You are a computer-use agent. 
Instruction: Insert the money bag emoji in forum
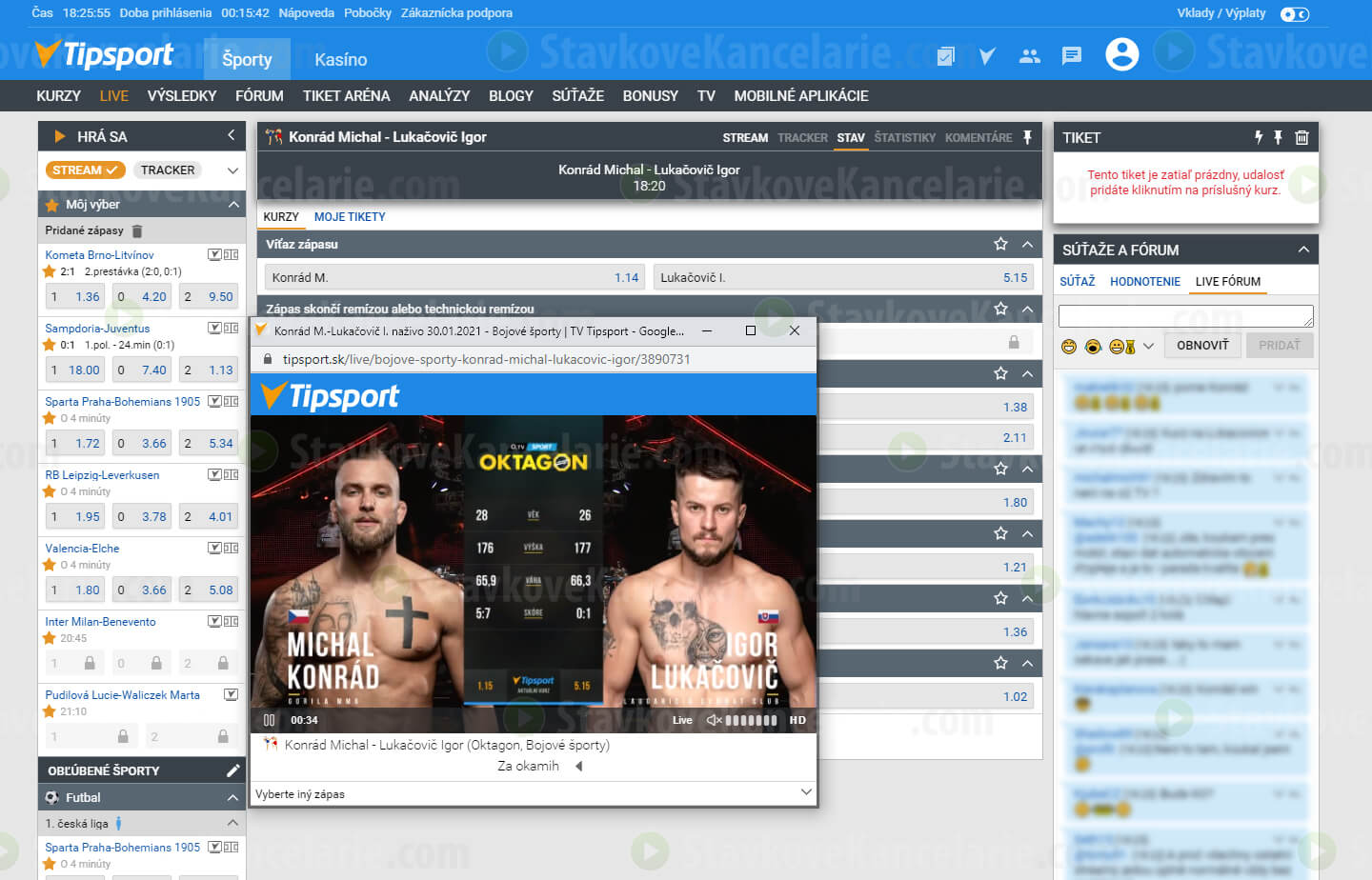[x=1122, y=347]
